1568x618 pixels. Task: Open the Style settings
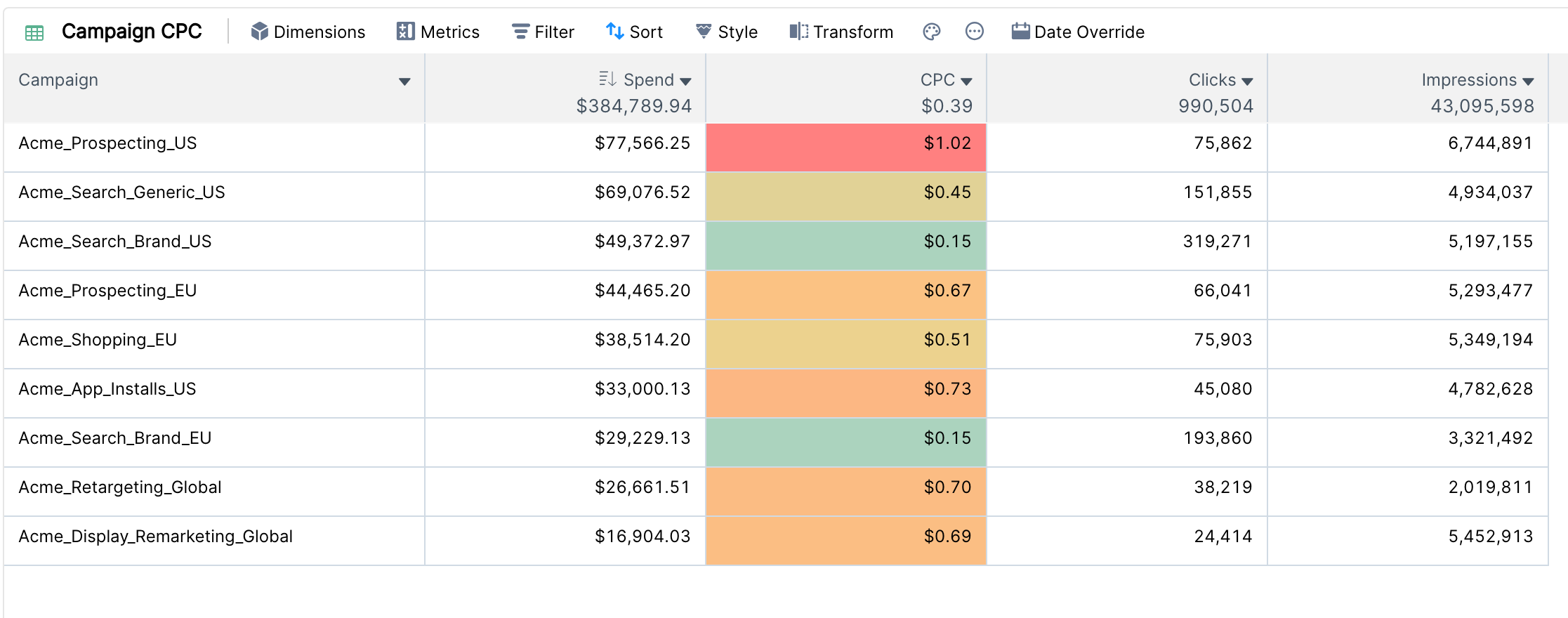726,32
